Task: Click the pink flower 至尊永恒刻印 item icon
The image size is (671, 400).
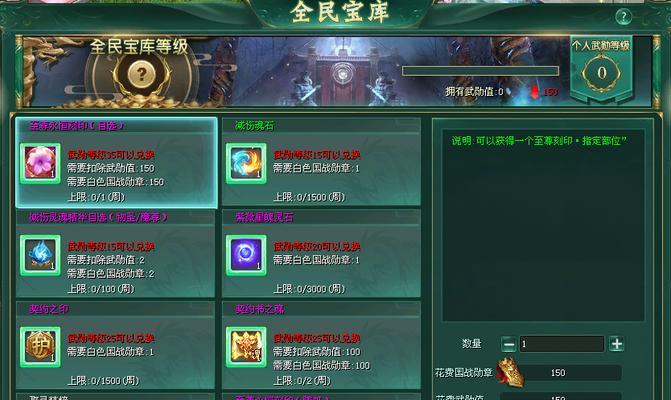Action: click(x=40, y=163)
